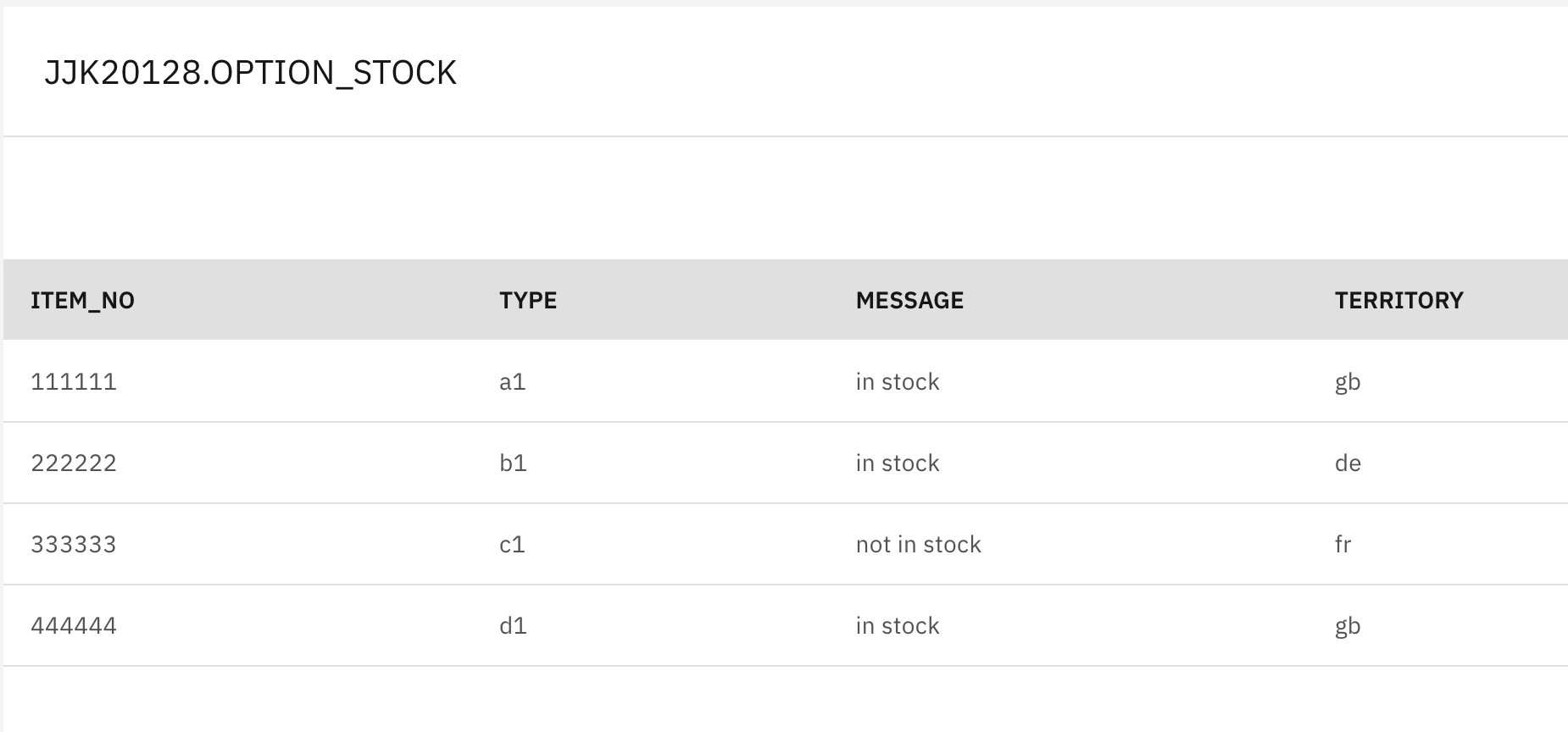Click the type value c1

tap(512, 545)
